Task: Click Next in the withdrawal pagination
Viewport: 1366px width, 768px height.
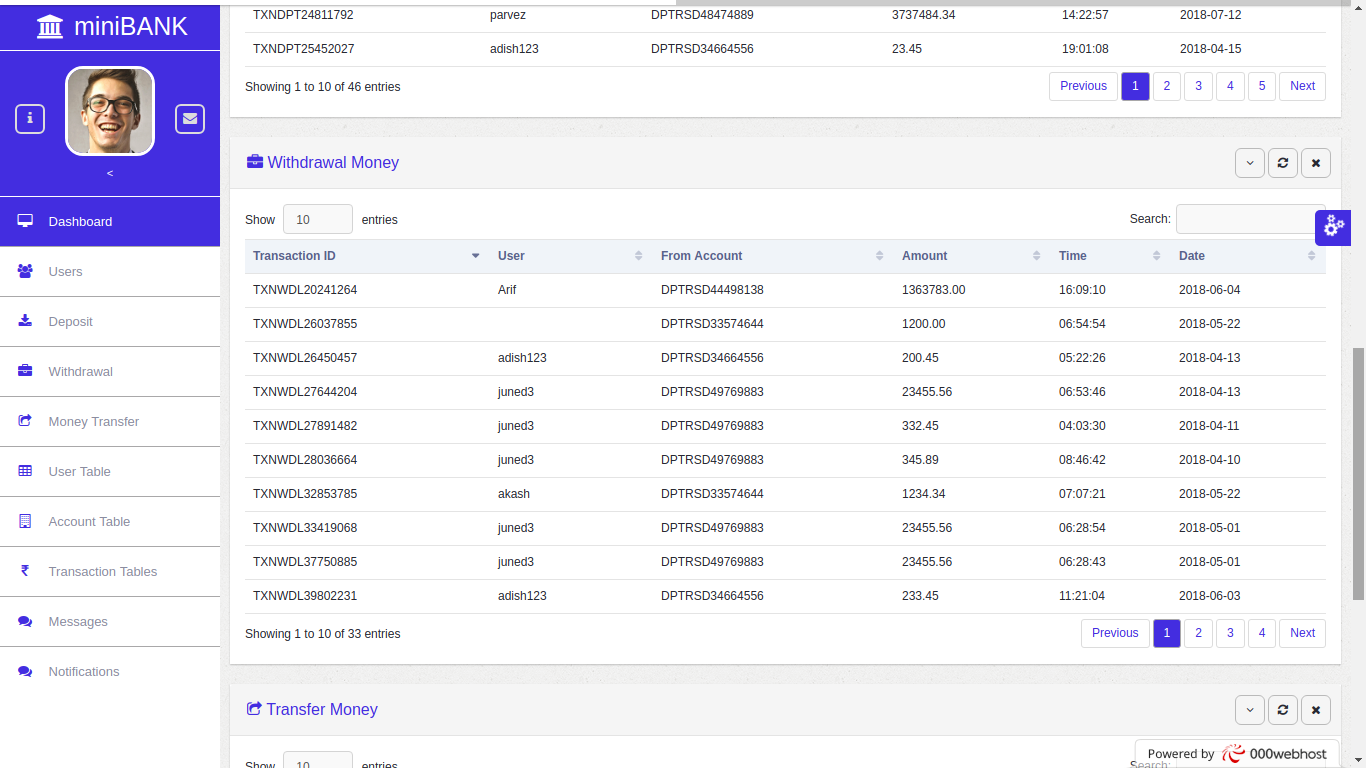Action: [x=1303, y=633]
